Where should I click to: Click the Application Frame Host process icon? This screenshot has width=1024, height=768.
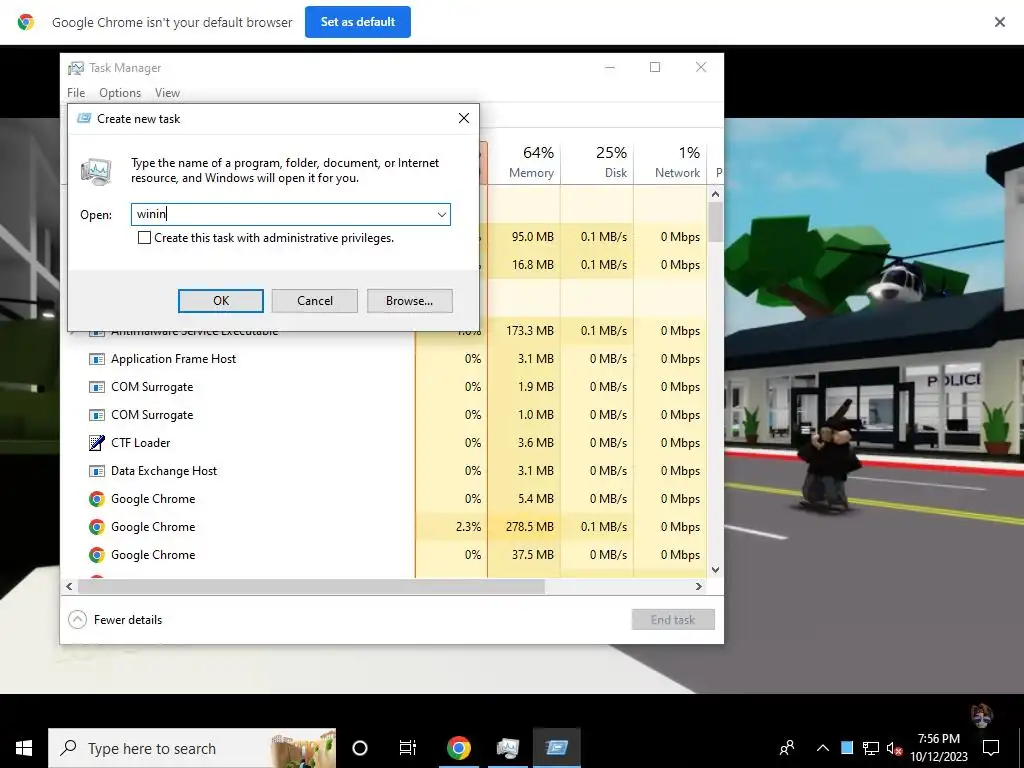point(97,359)
